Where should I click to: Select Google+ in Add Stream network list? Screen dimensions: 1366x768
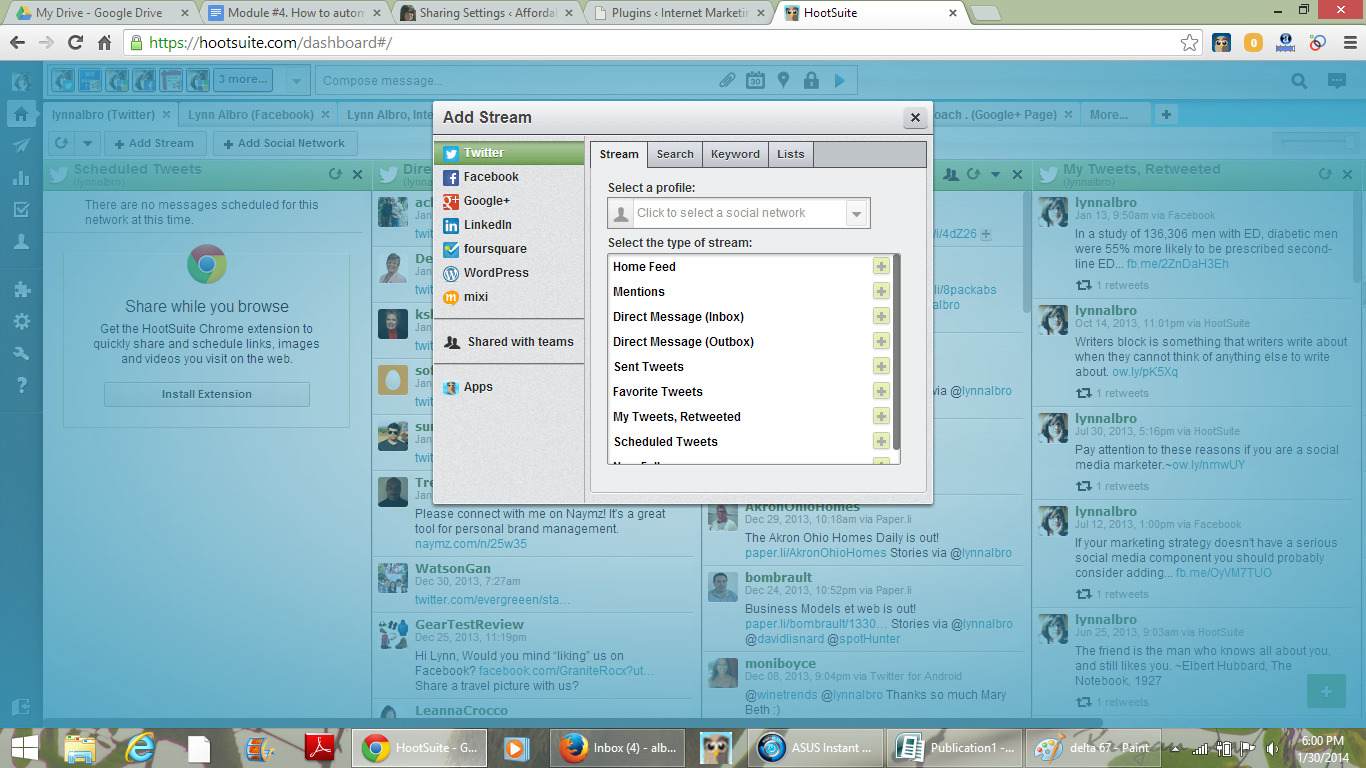click(x=509, y=201)
